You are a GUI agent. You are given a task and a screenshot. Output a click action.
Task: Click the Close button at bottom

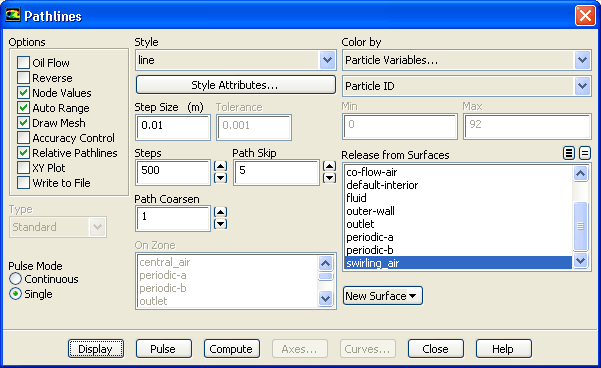click(435, 349)
